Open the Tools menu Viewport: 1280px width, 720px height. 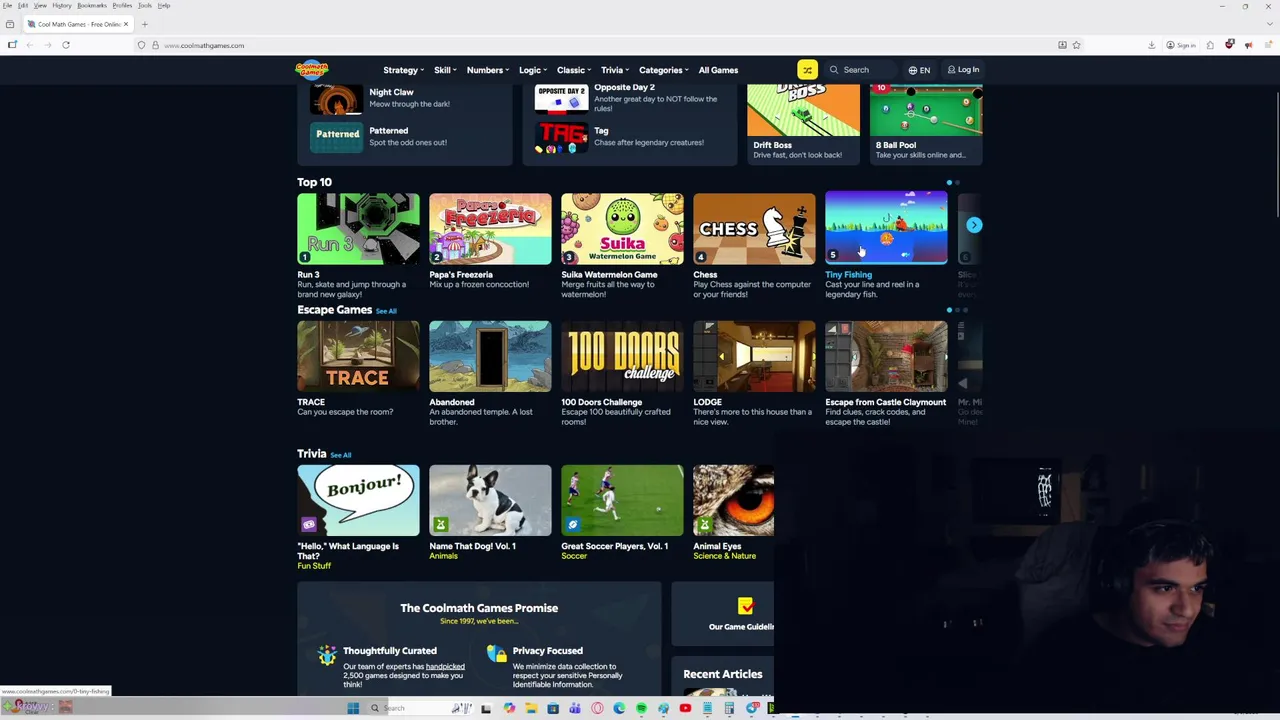pyautogui.click(x=145, y=5)
